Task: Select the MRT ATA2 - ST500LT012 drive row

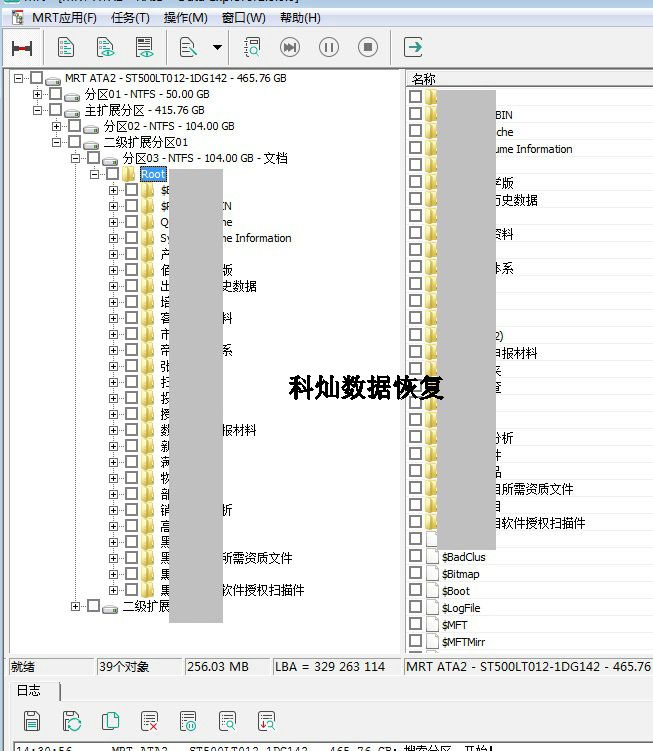Action: pyautogui.click(x=175, y=78)
